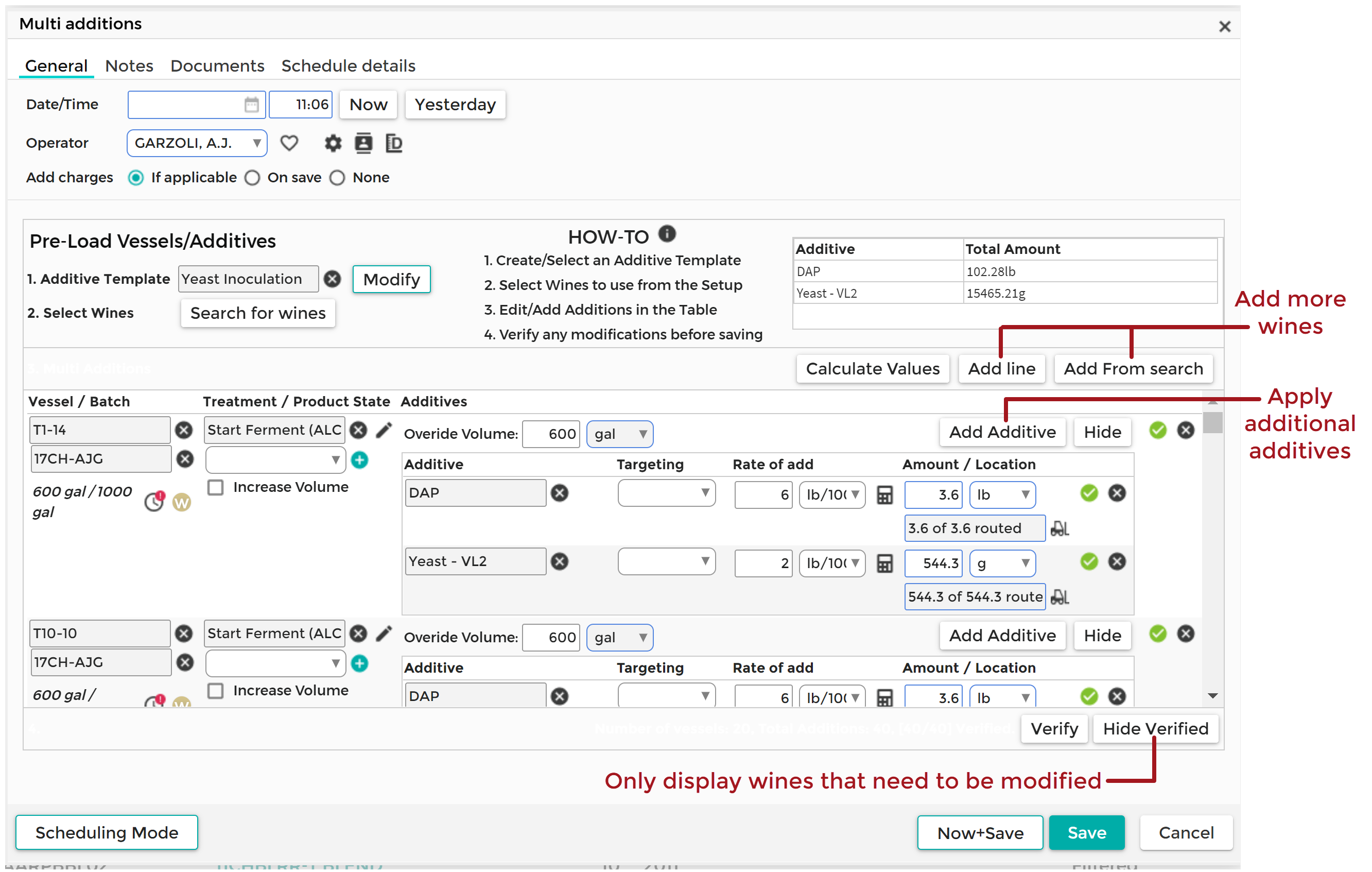
Task: Switch to the Documents tab
Action: (x=218, y=66)
